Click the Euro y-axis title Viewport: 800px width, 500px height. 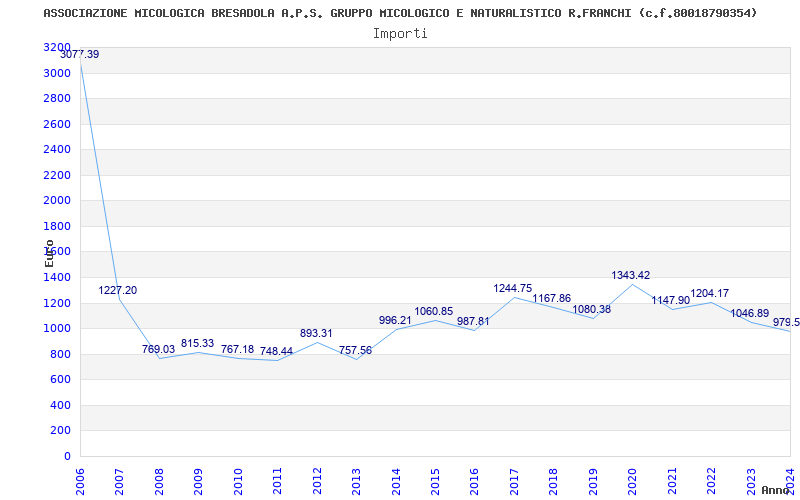49,253
